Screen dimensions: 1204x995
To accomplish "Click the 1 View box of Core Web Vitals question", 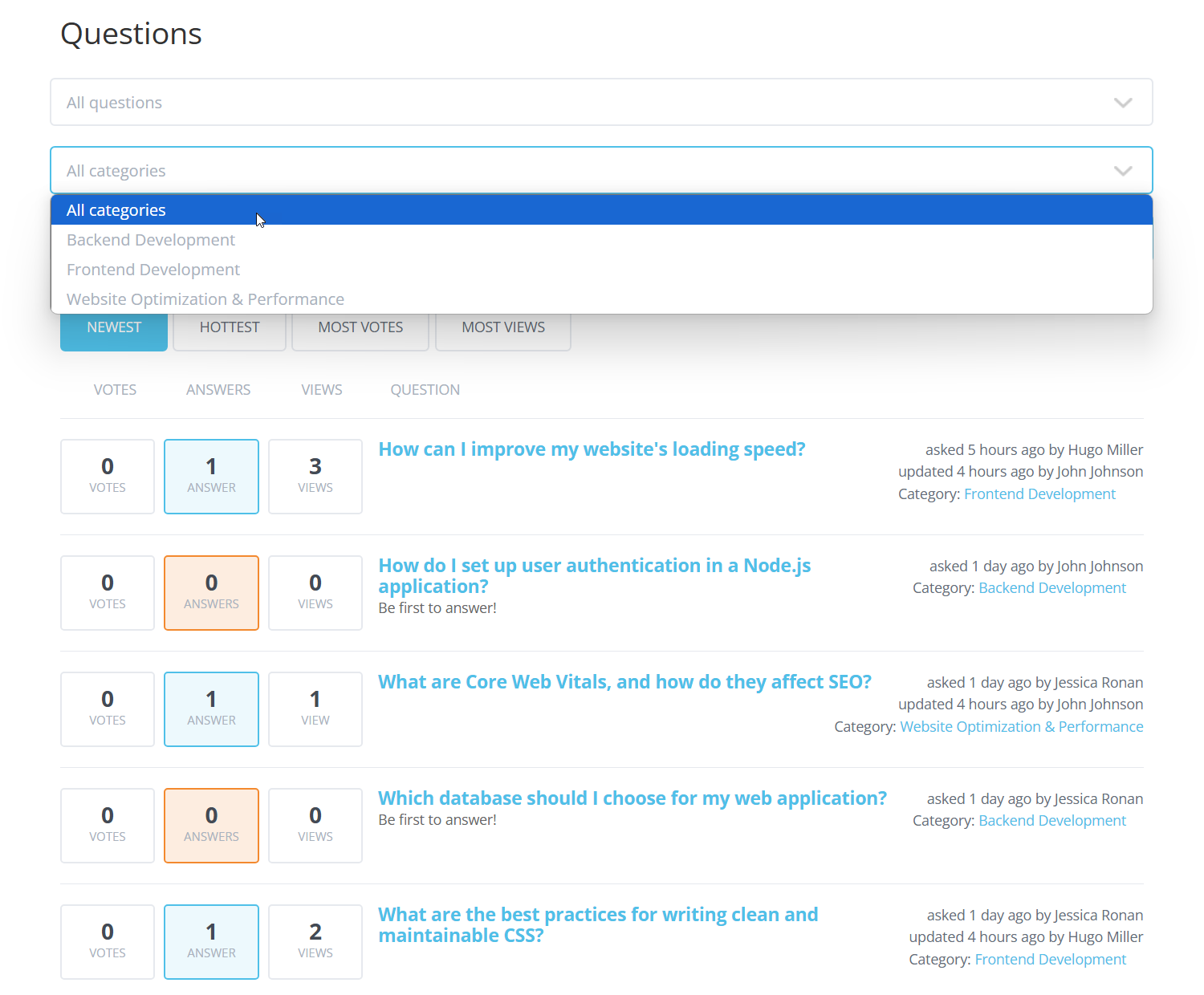I will 315,709.
